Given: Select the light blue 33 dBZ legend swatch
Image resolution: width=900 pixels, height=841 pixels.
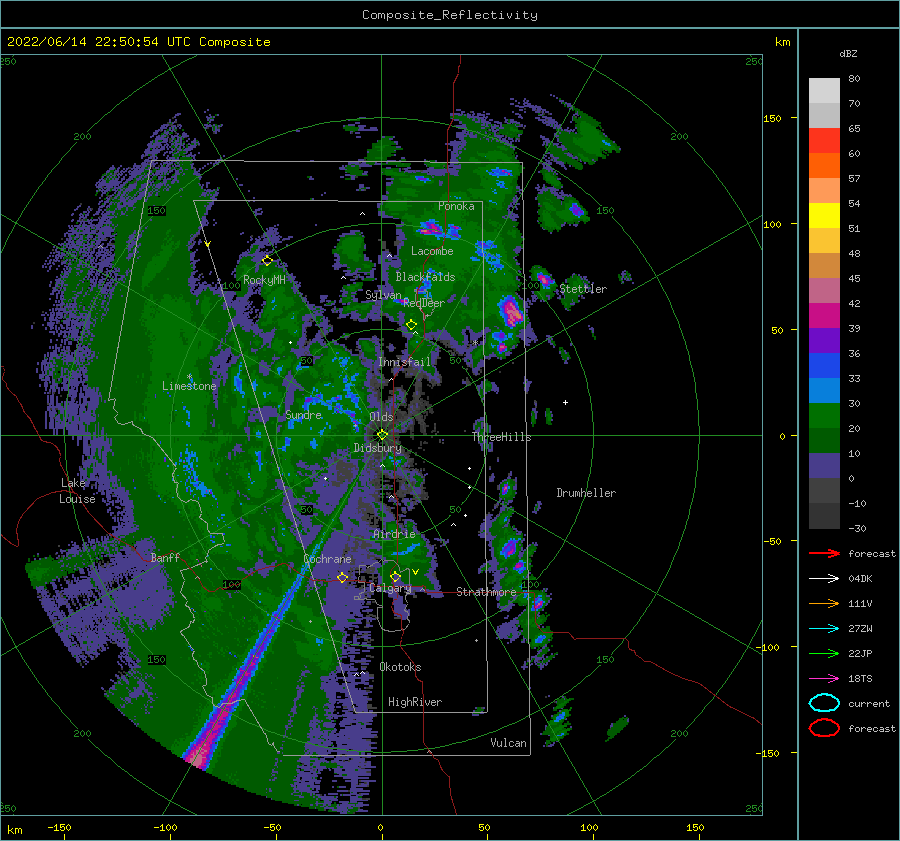Looking at the screenshot, I should click(x=824, y=390).
